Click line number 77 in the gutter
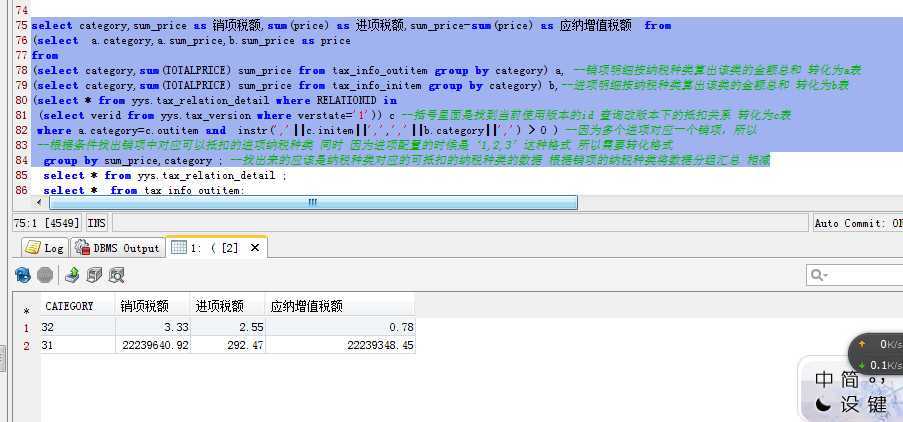The image size is (903, 422). click(21, 55)
